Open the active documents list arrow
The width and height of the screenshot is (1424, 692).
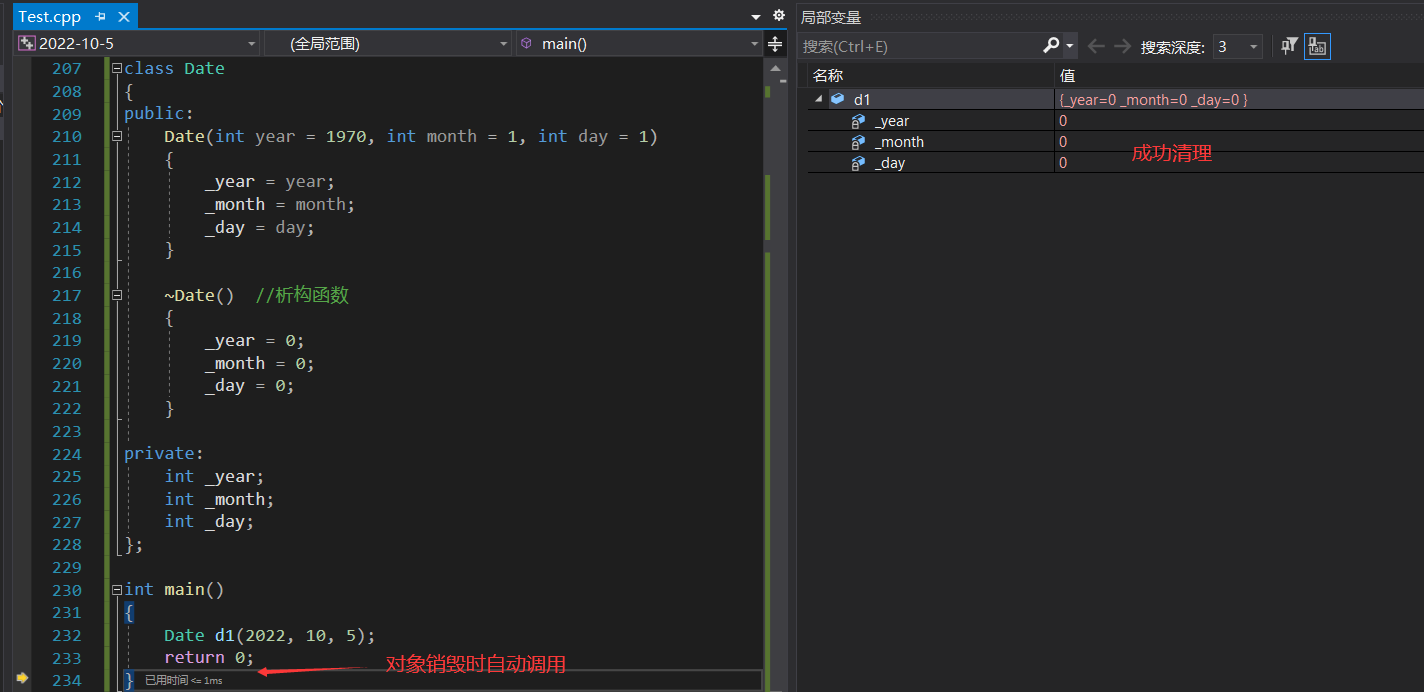point(756,17)
